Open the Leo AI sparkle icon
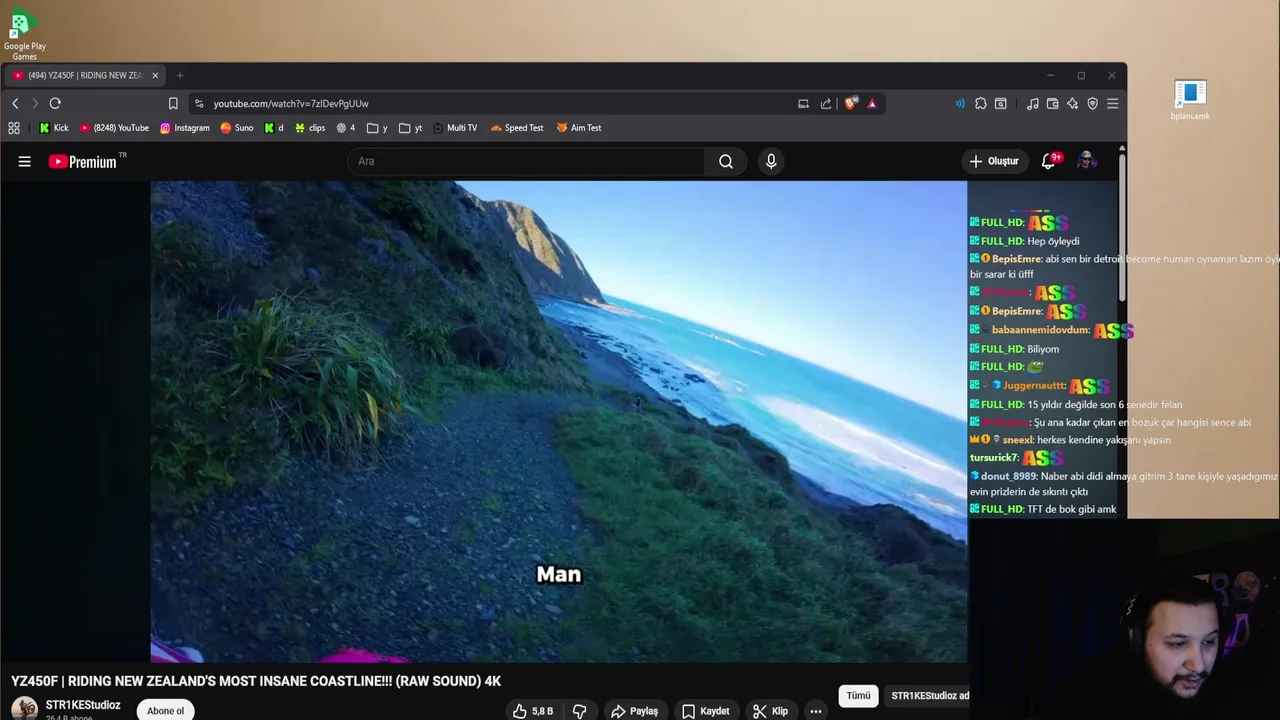Viewport: 1280px width, 720px height. [x=1072, y=103]
